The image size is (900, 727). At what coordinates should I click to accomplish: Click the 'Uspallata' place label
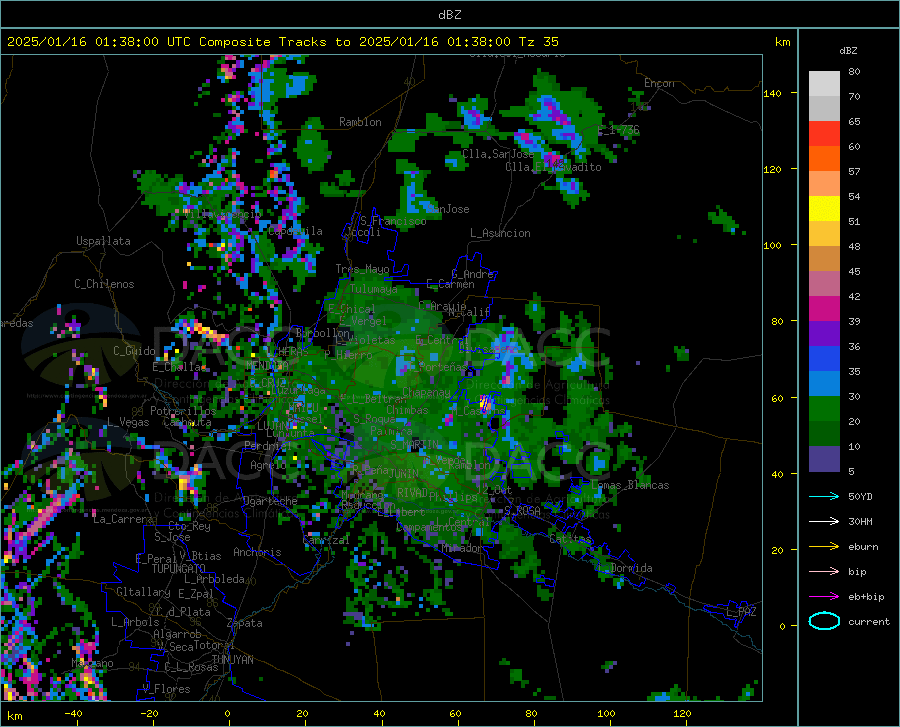(103, 241)
